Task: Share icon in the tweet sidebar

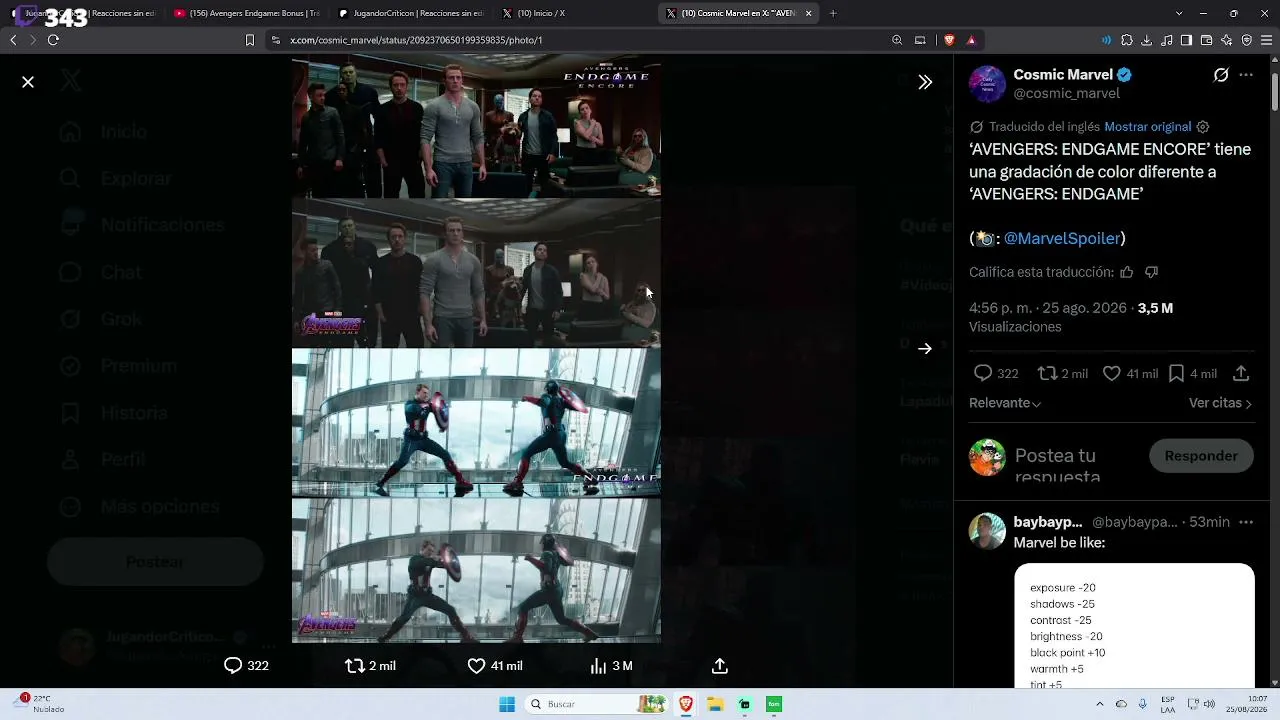Action: [x=1241, y=373]
